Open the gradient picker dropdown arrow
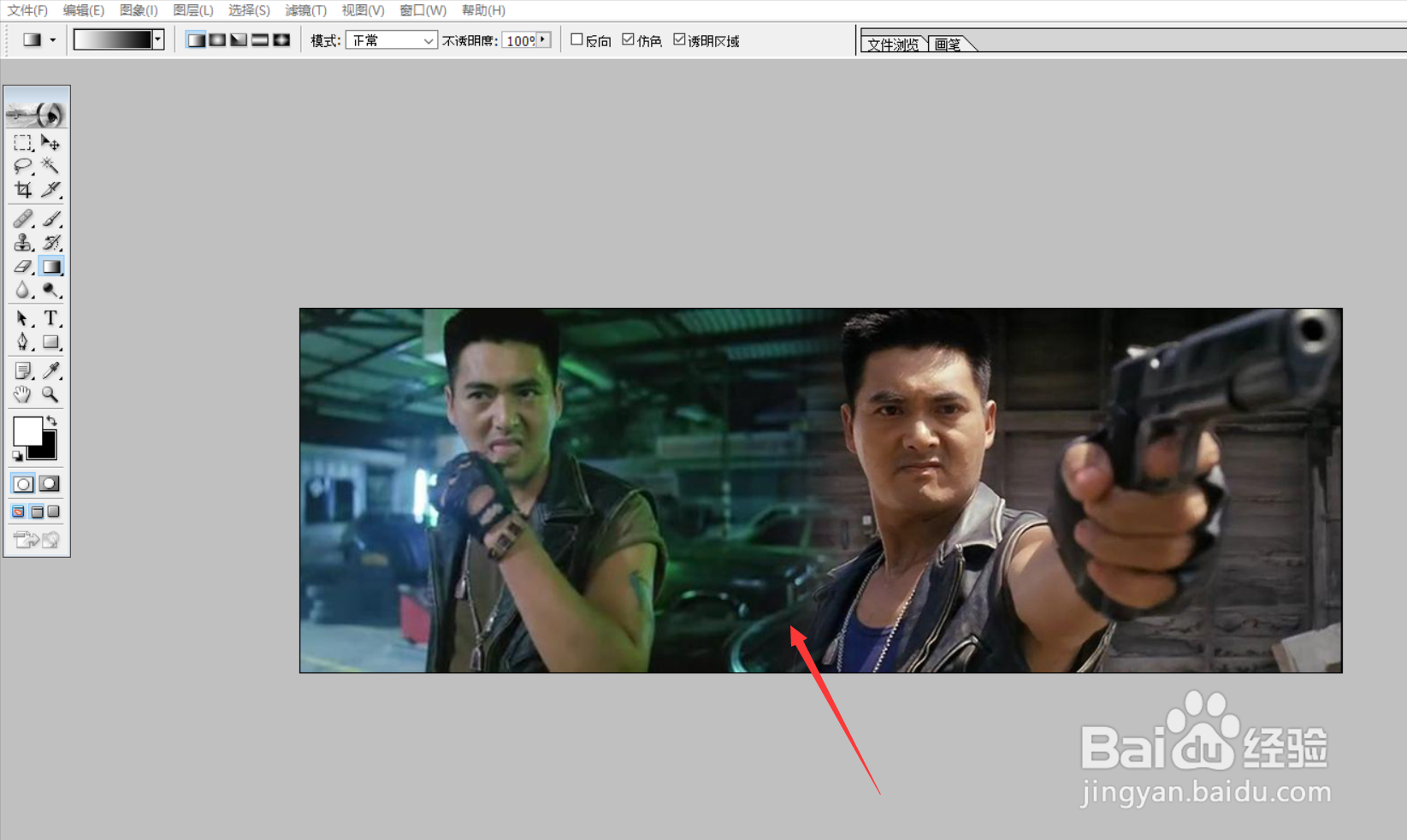Screen dimensions: 1407x840 pos(158,39)
